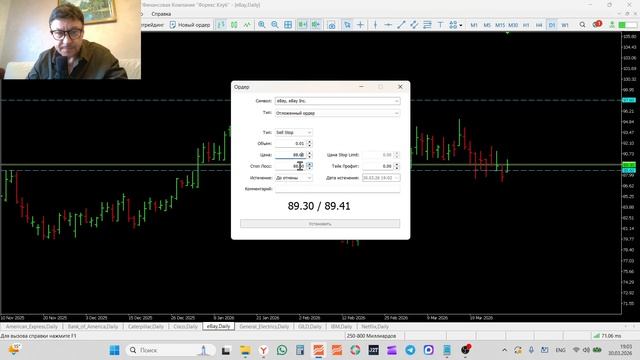Image resolution: width=640 pixels, height=360 pixels.
Task: Draw a vertical line
Action: coord(375,25)
